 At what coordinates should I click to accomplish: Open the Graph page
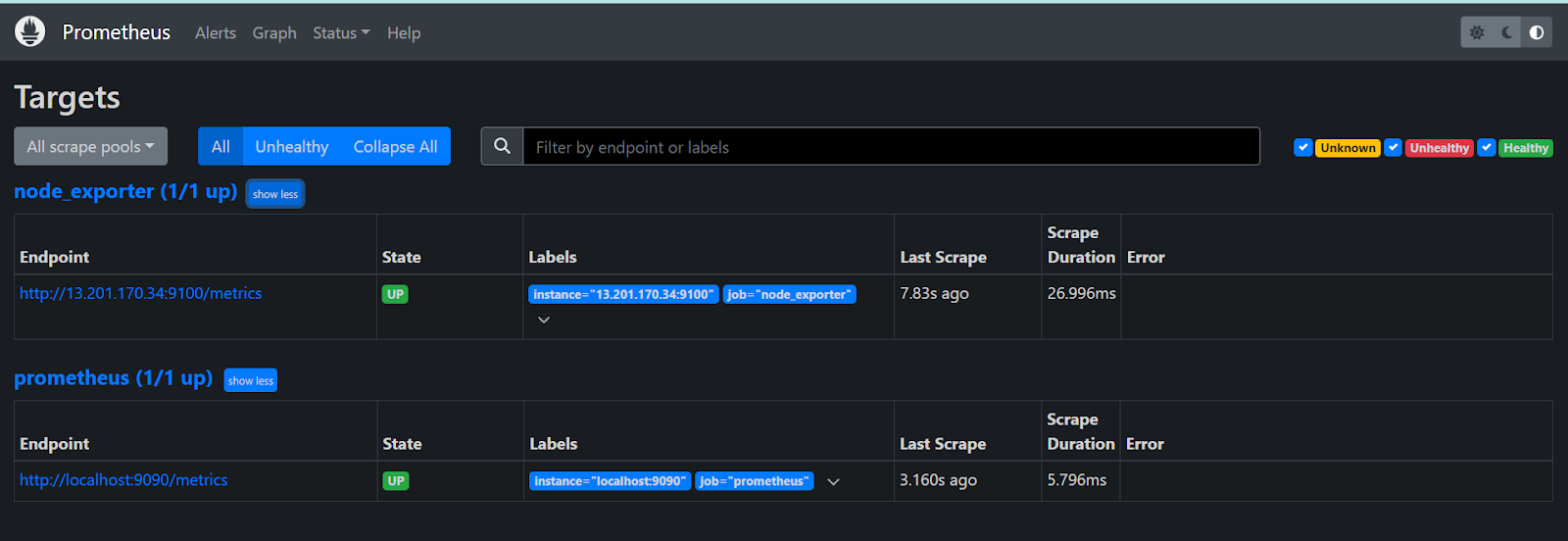coord(274,32)
